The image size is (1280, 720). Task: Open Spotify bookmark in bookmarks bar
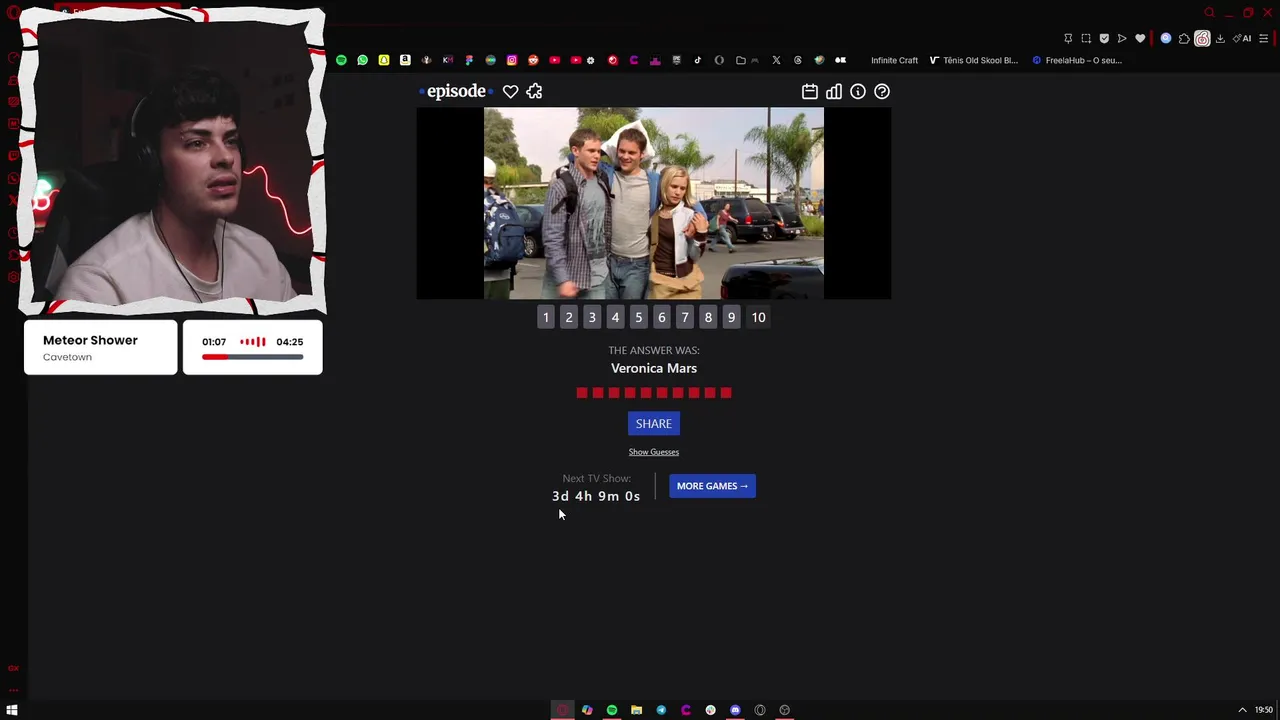pyautogui.click(x=341, y=60)
